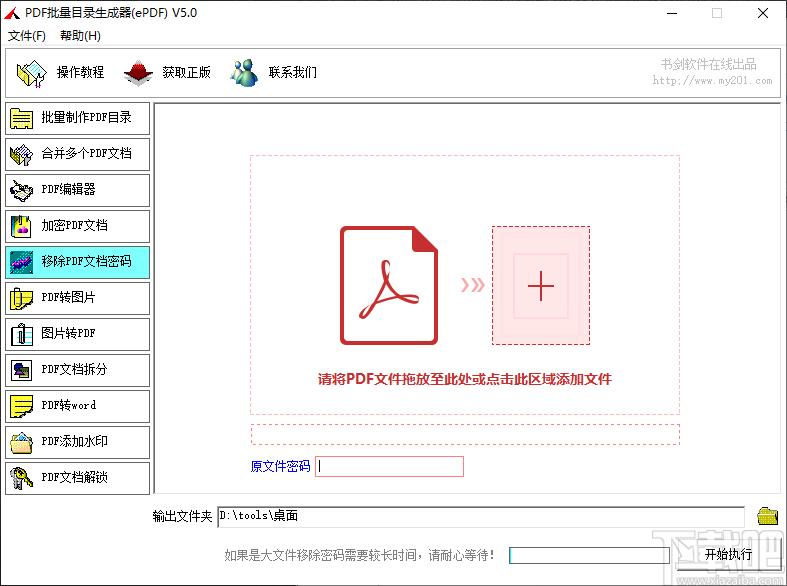Viewport: 787px width, 586px height.
Task: Select PDF转图片 sidebar item
Action: [x=78, y=298]
